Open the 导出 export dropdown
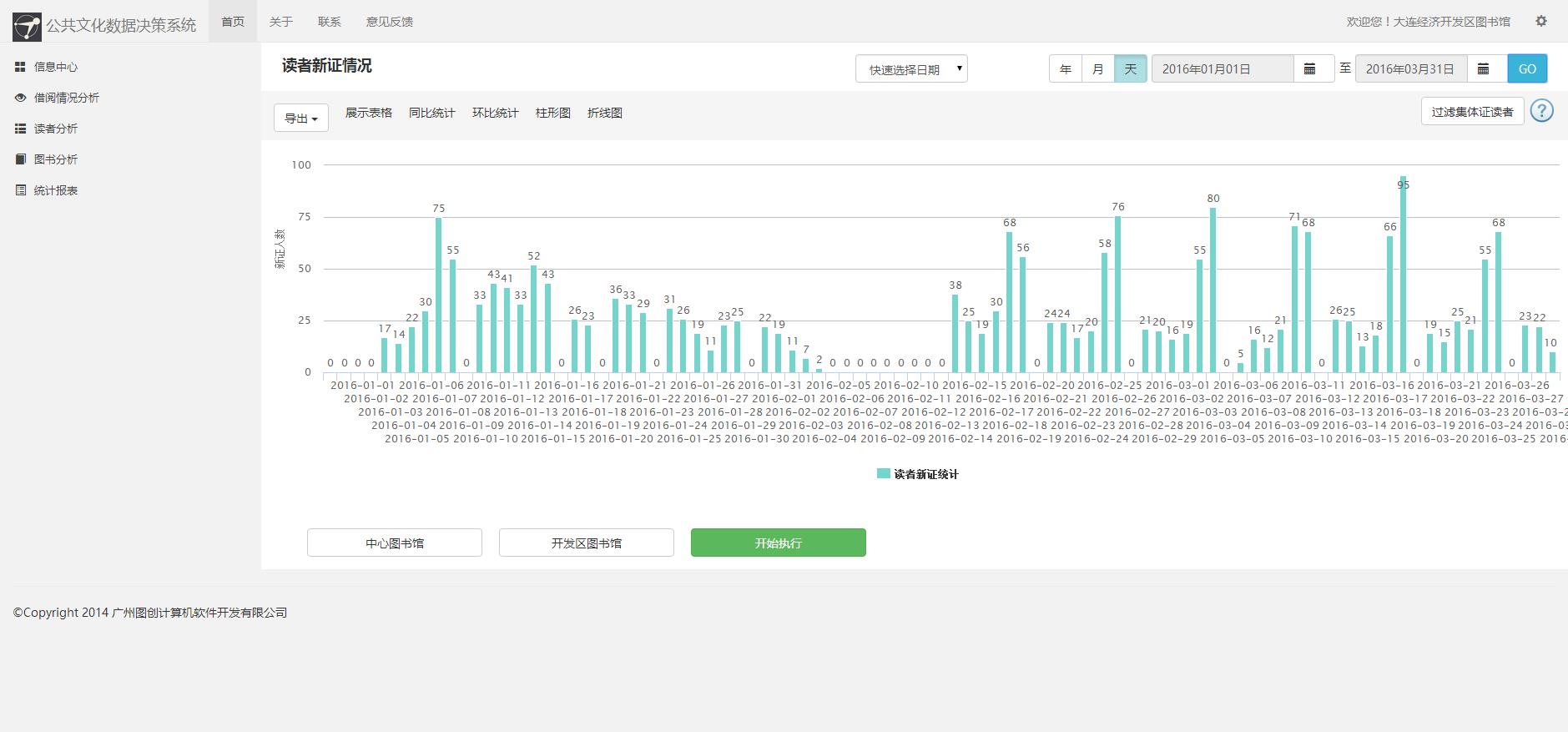 pos(301,118)
